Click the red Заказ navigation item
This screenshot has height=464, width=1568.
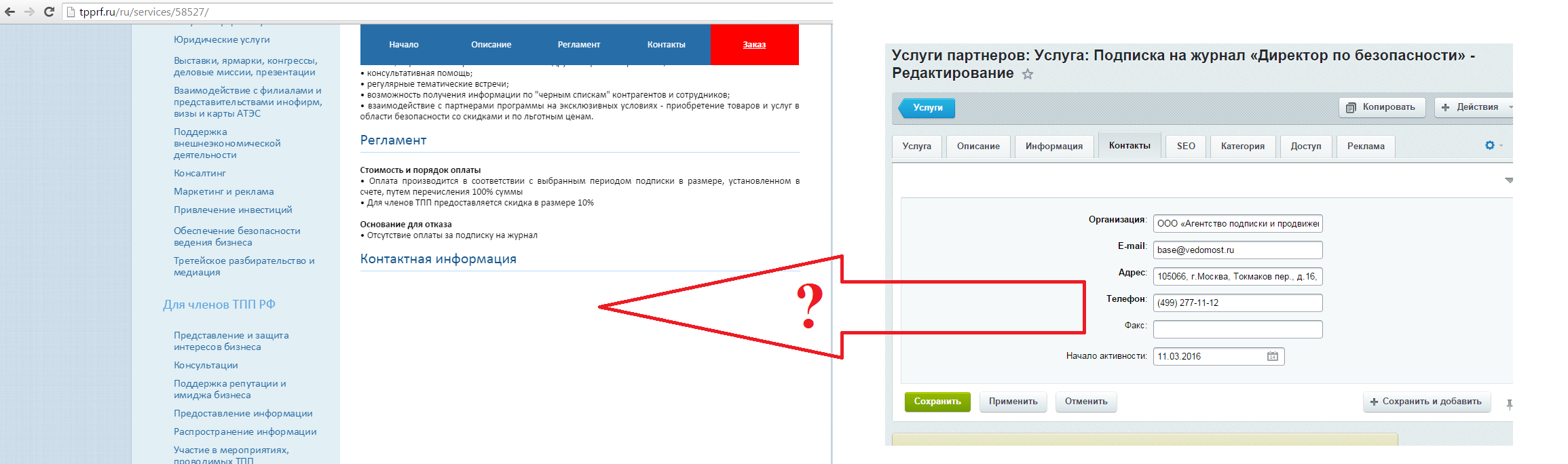[754, 45]
